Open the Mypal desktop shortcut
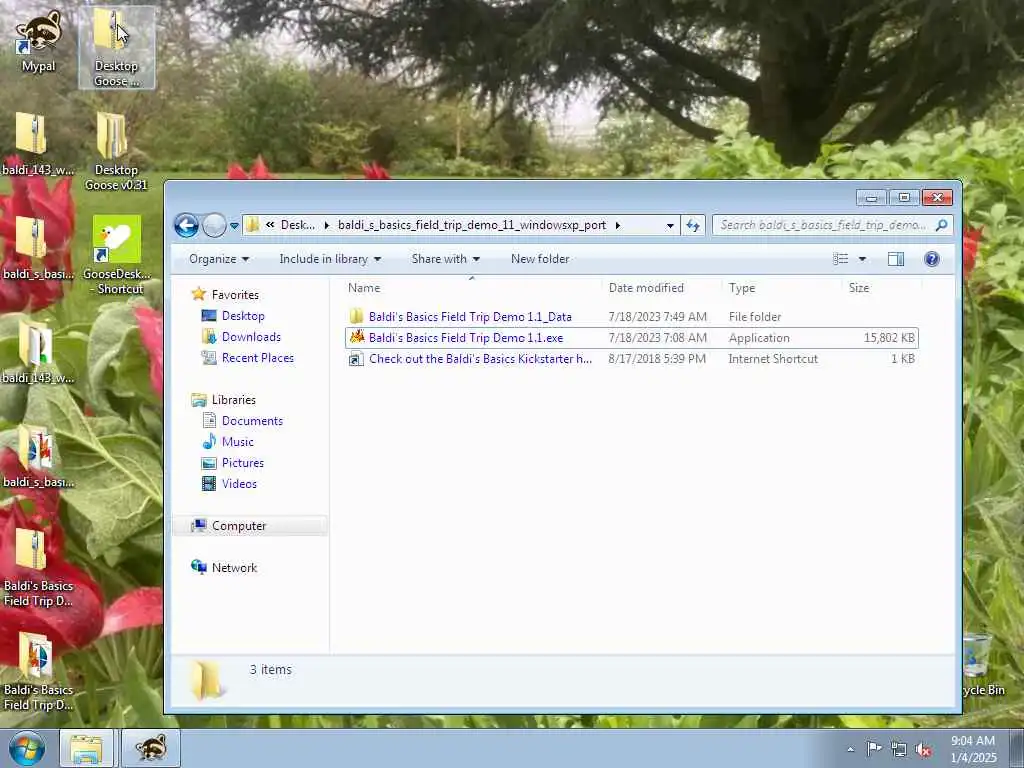The height and width of the screenshot is (768, 1024). tap(38, 40)
